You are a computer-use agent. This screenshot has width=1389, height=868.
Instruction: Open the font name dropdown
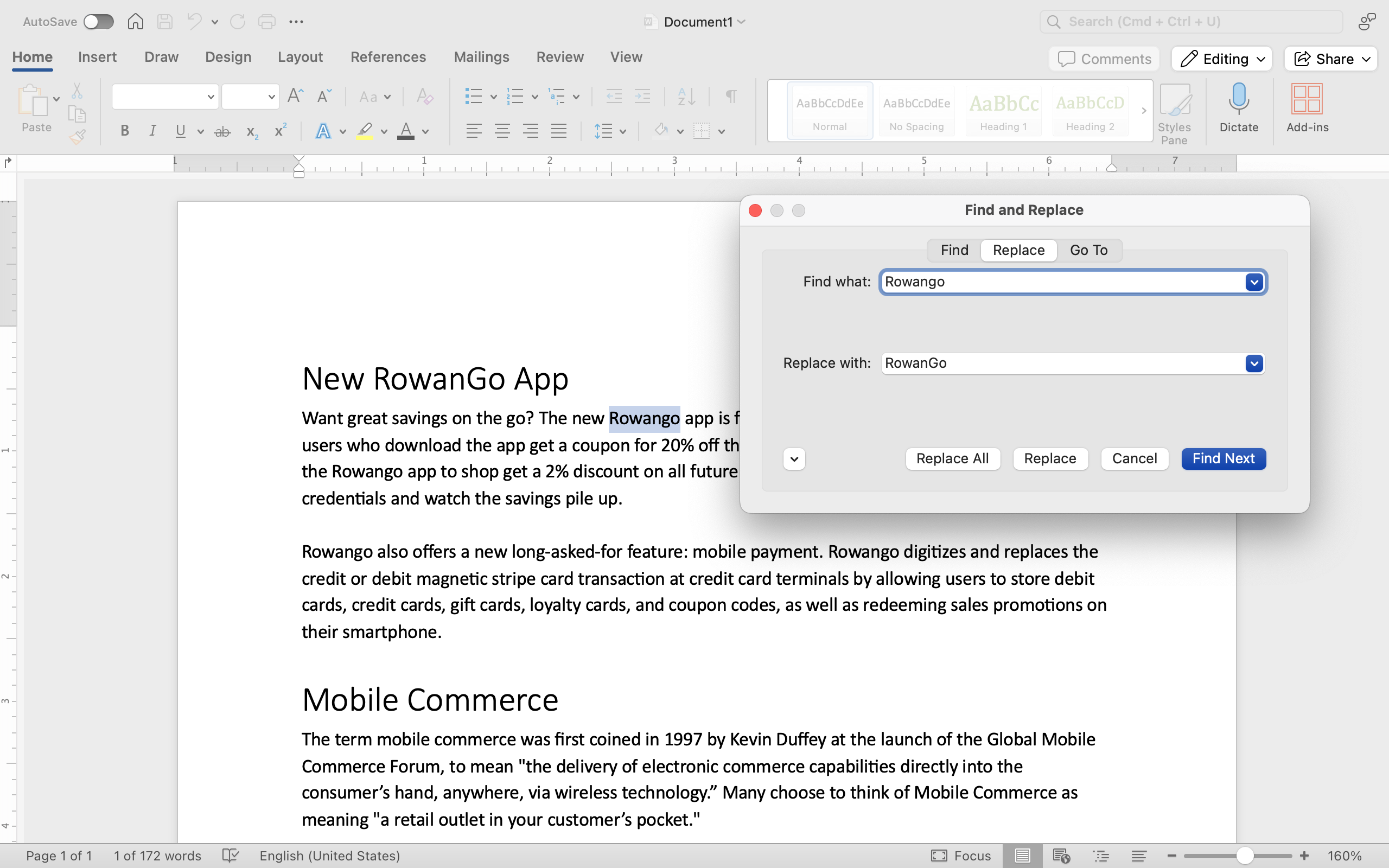click(x=211, y=97)
